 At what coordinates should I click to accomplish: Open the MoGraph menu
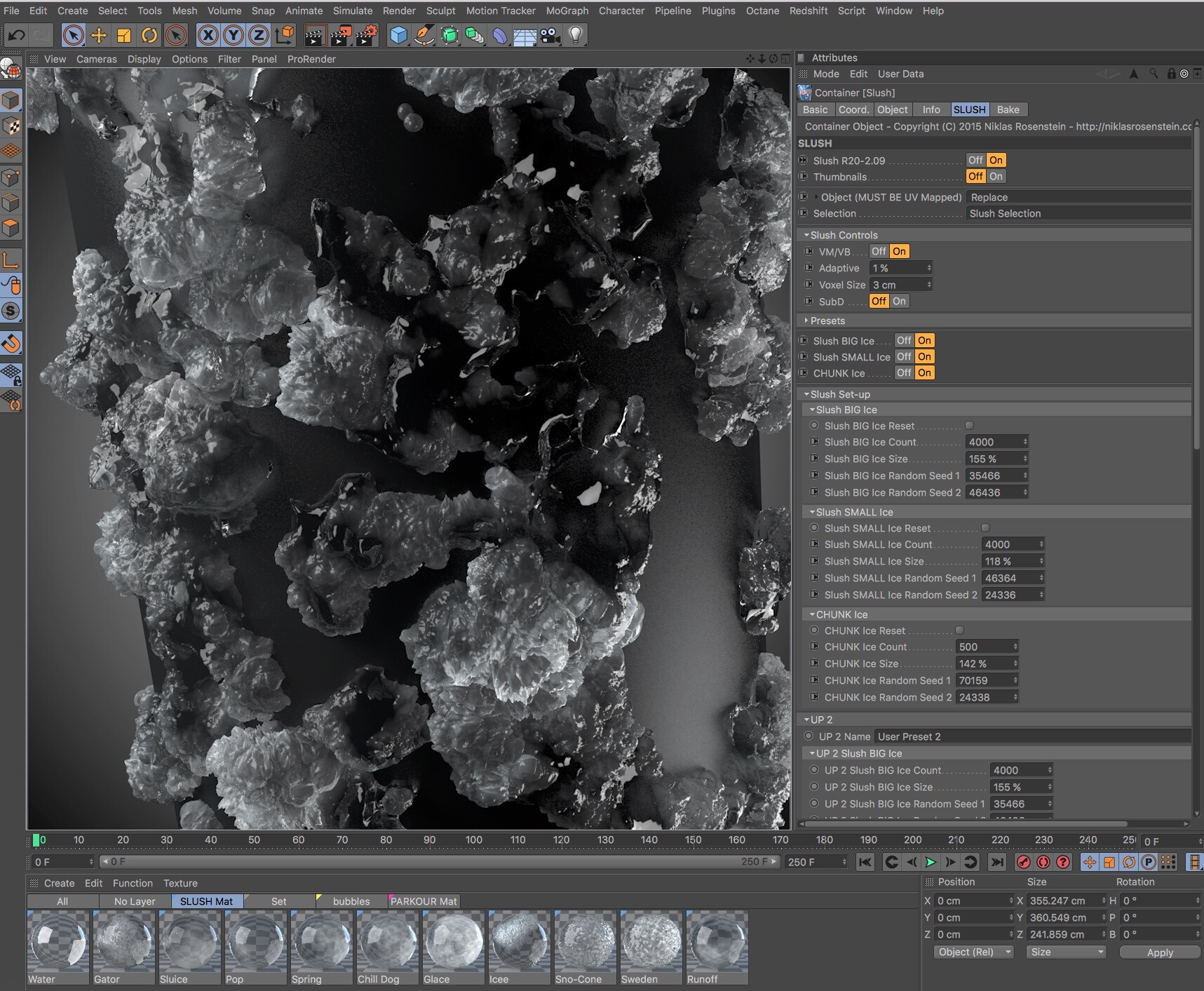click(x=567, y=11)
